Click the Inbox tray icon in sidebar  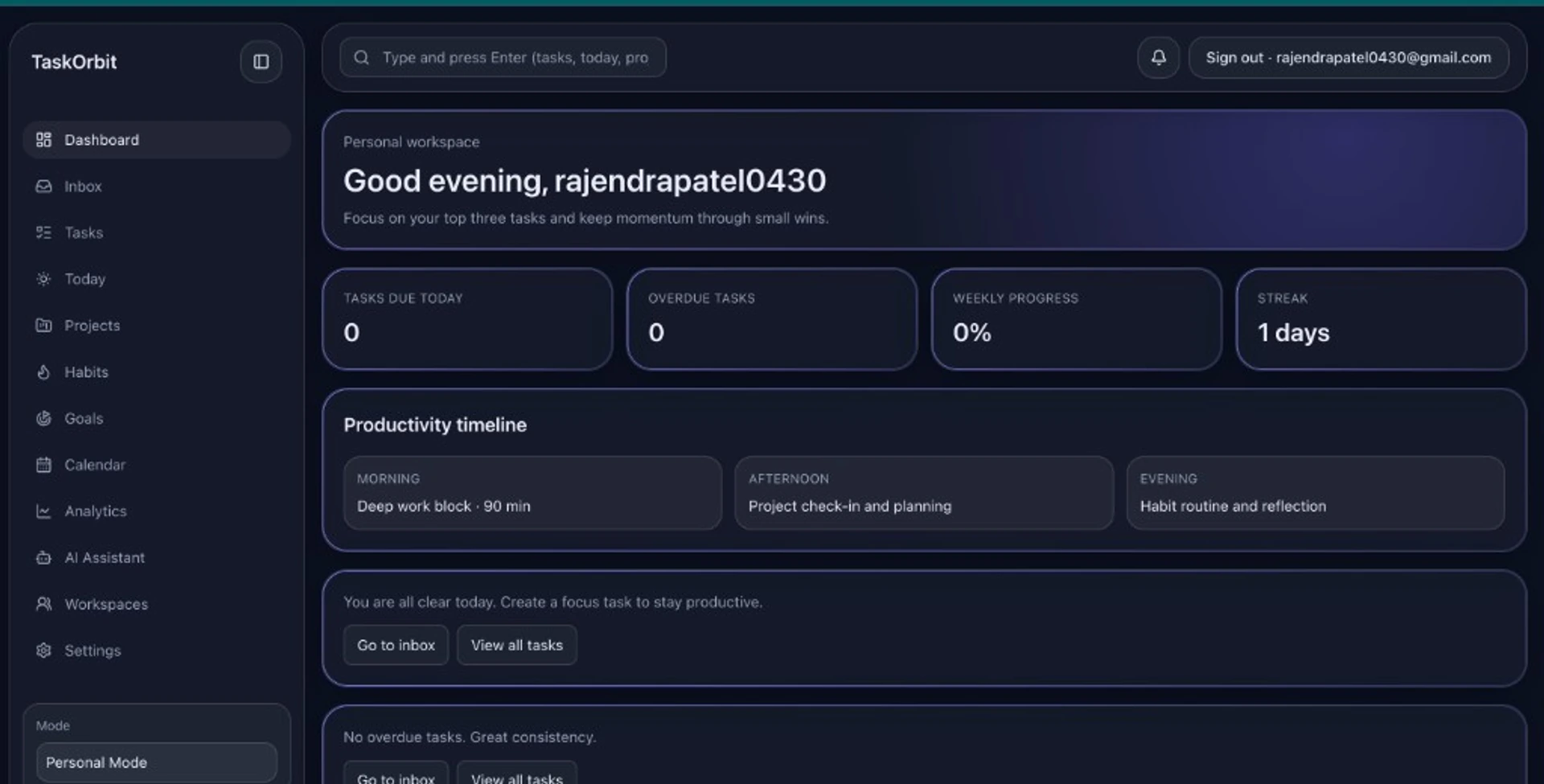44,187
